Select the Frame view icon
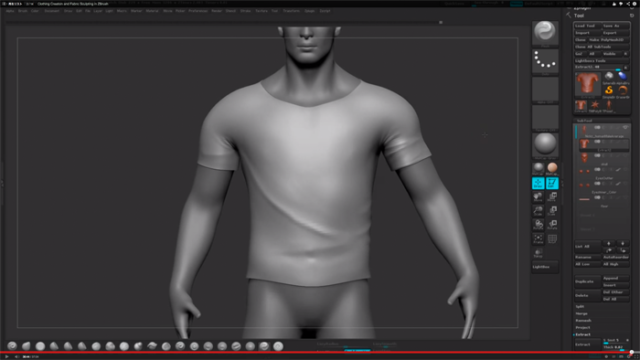Viewport: 640px width, 360px height. click(538, 239)
